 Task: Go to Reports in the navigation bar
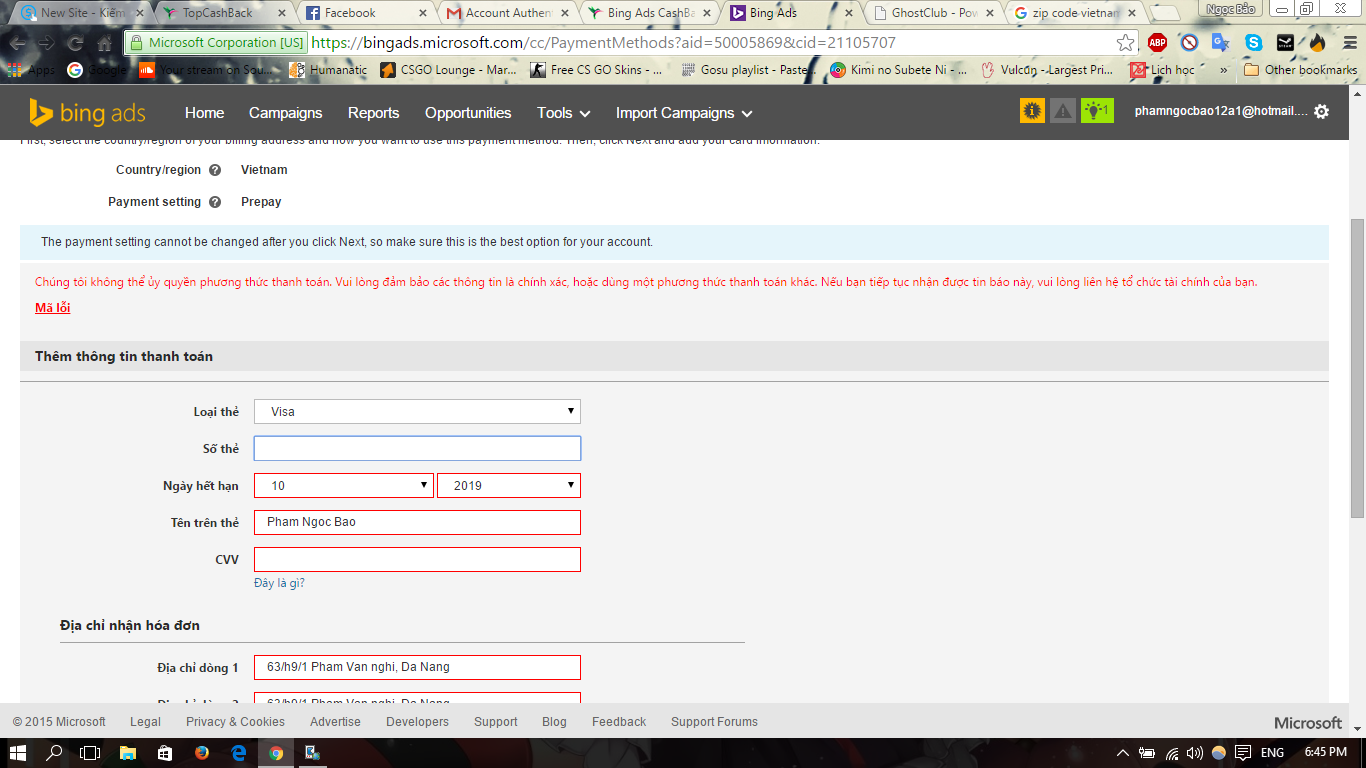[373, 113]
